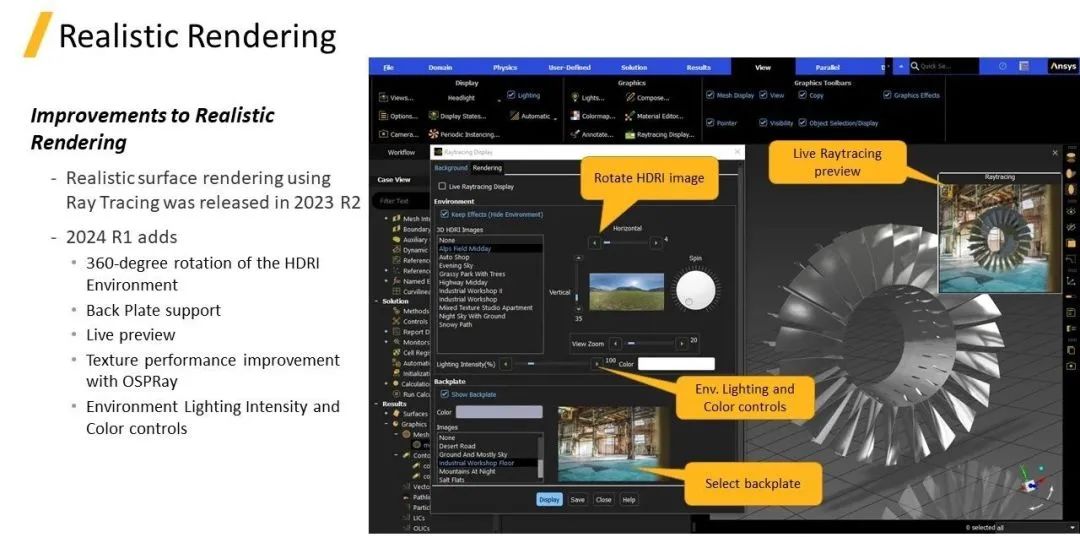The height and width of the screenshot is (537, 1080).
Task: Open the Compose... tool
Action: tap(647, 98)
